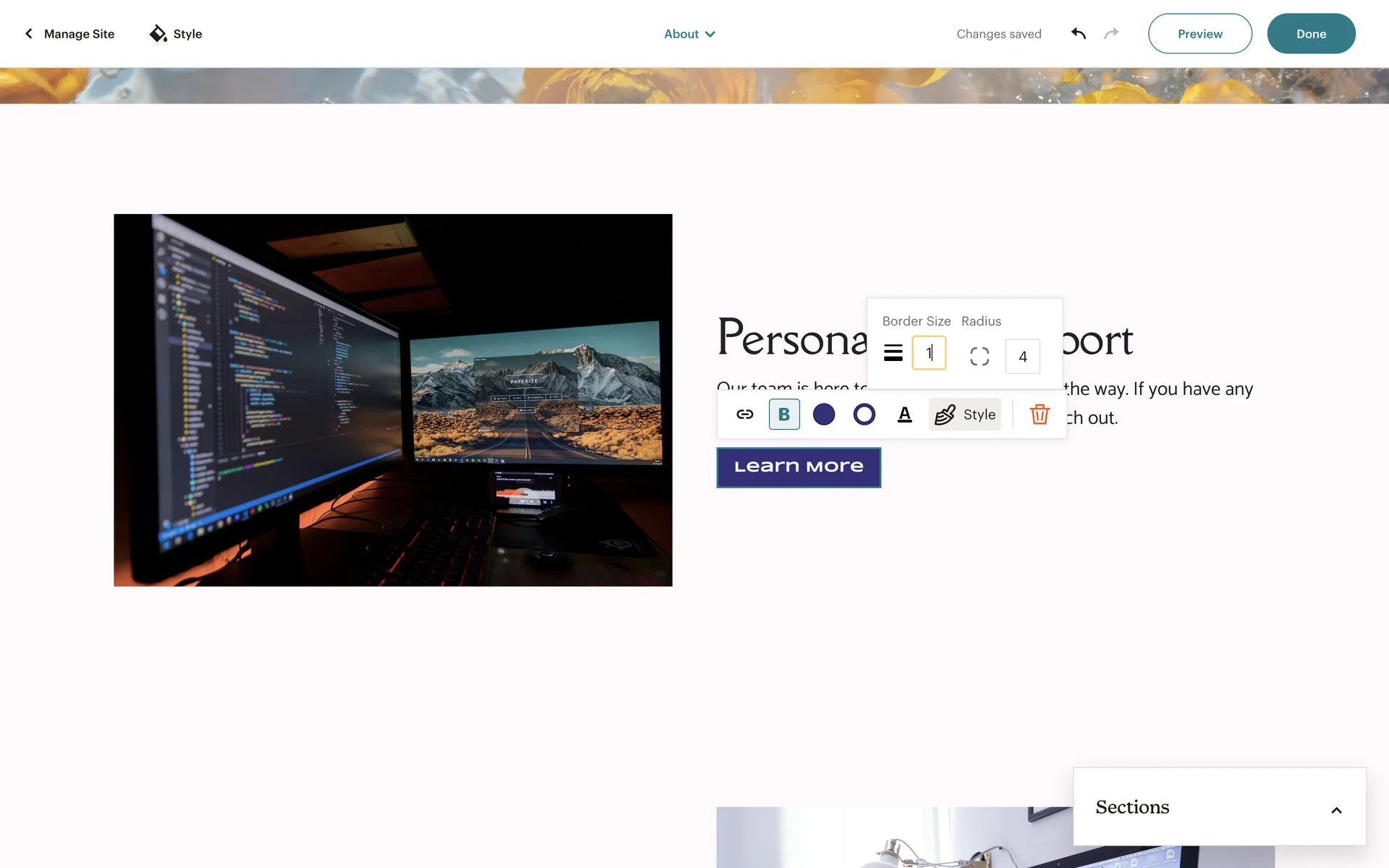Click the undo arrow icon
Viewport: 1389px width, 868px height.
(x=1078, y=33)
